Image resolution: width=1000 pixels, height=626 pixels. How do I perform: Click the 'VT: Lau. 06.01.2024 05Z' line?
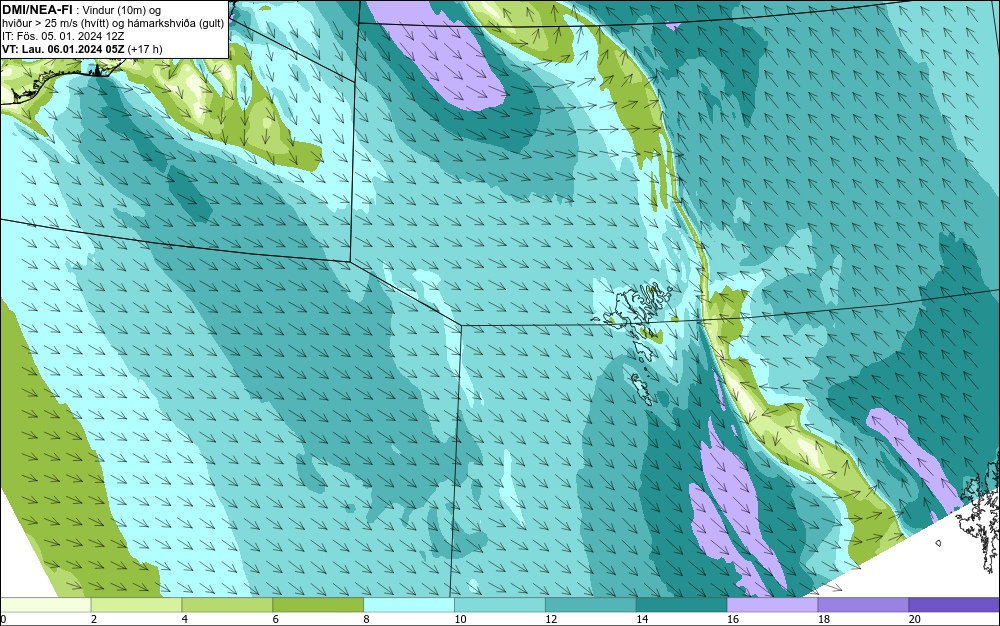tap(64, 49)
